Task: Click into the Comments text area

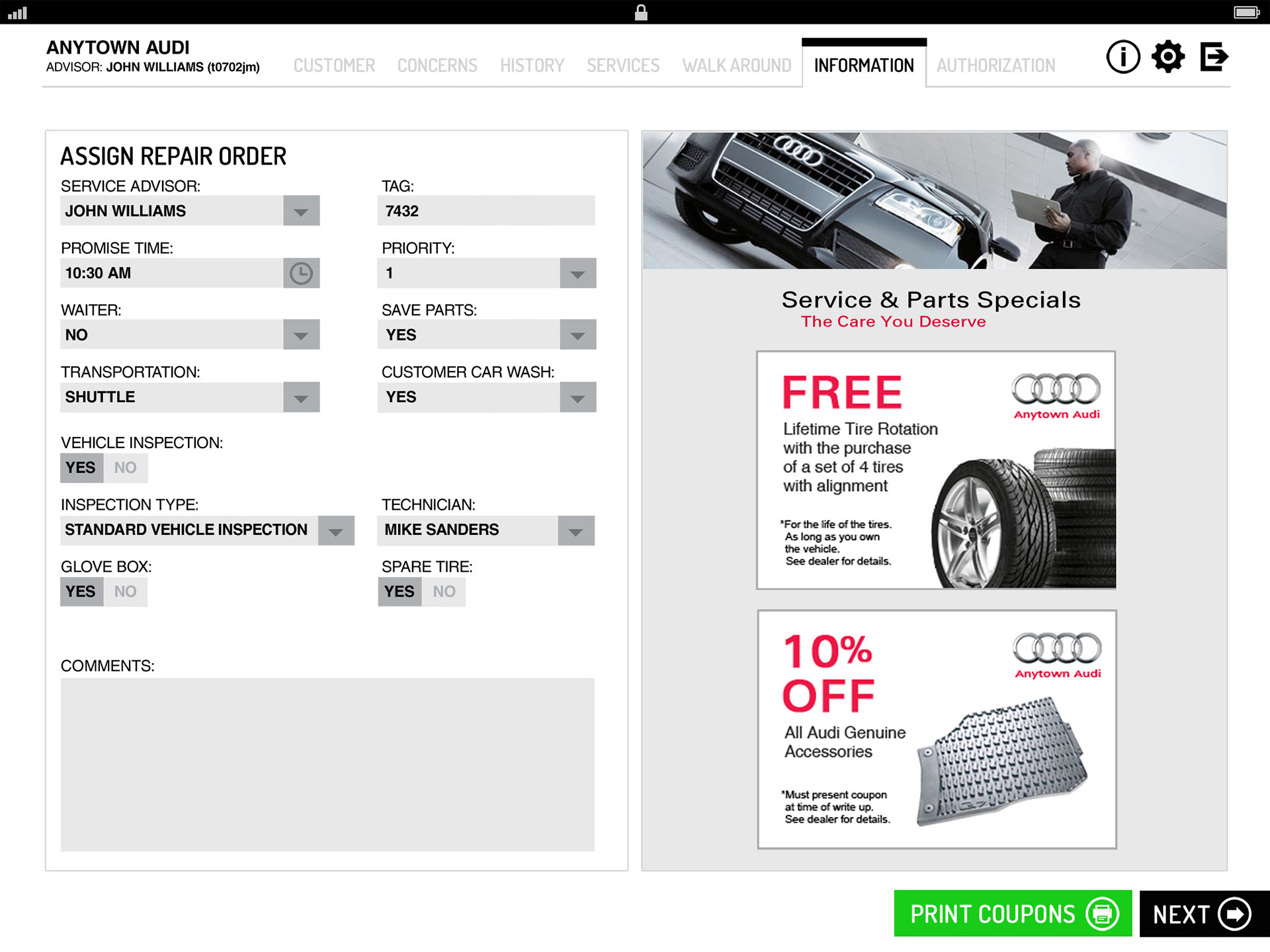Action: click(x=327, y=765)
